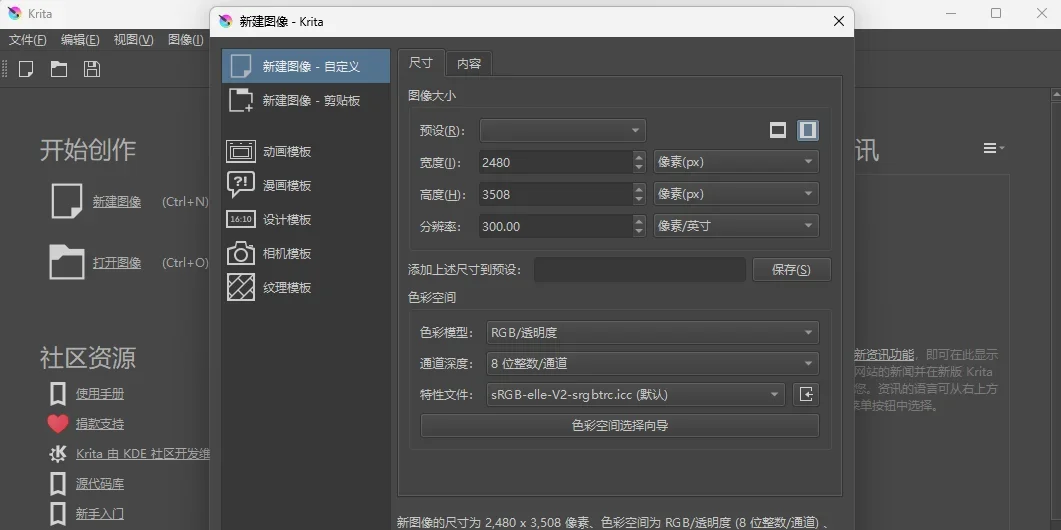Click the texture template pattern icon
Screen dimensions: 1061x530
tap(240, 287)
